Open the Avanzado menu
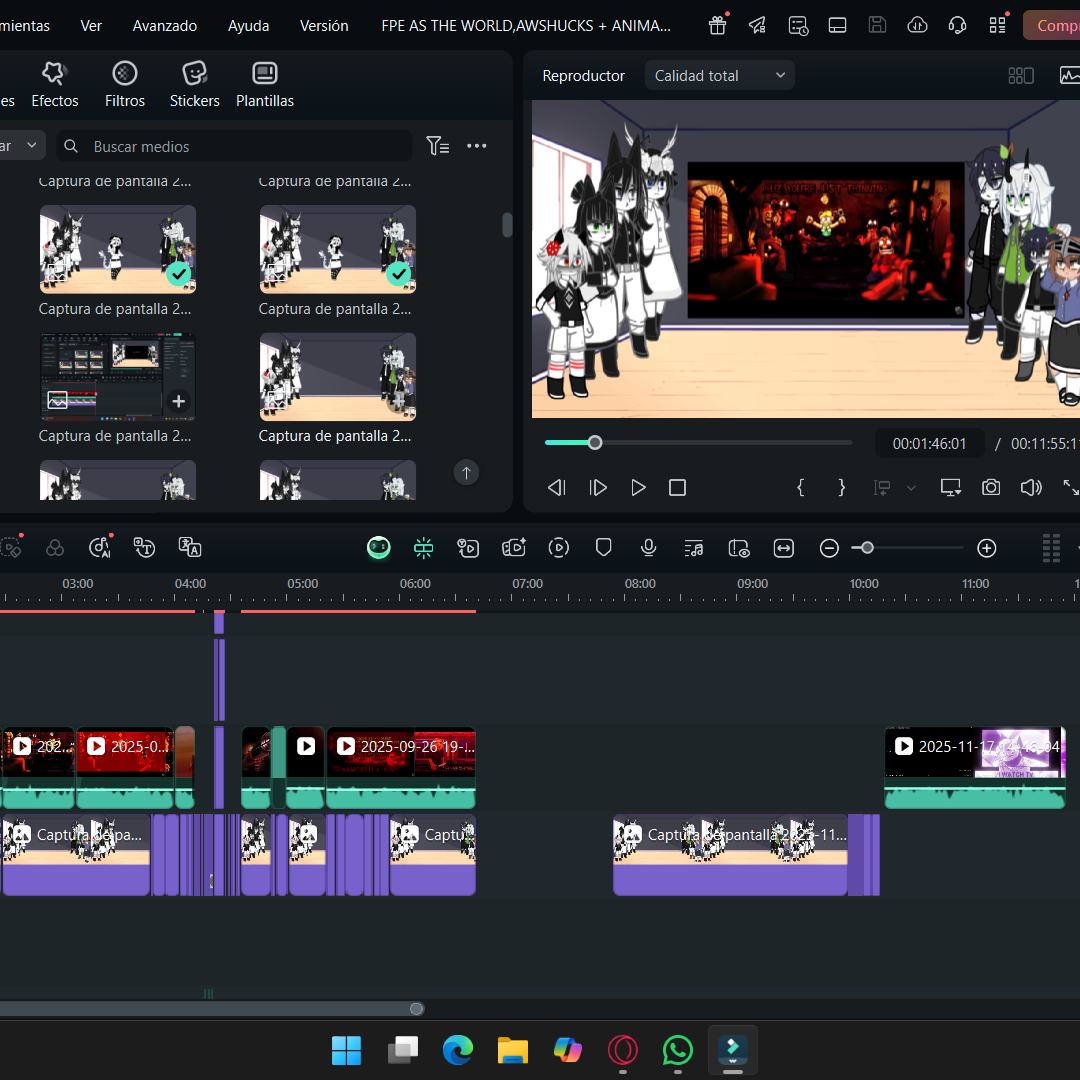The width and height of the screenshot is (1080, 1080). click(x=165, y=26)
